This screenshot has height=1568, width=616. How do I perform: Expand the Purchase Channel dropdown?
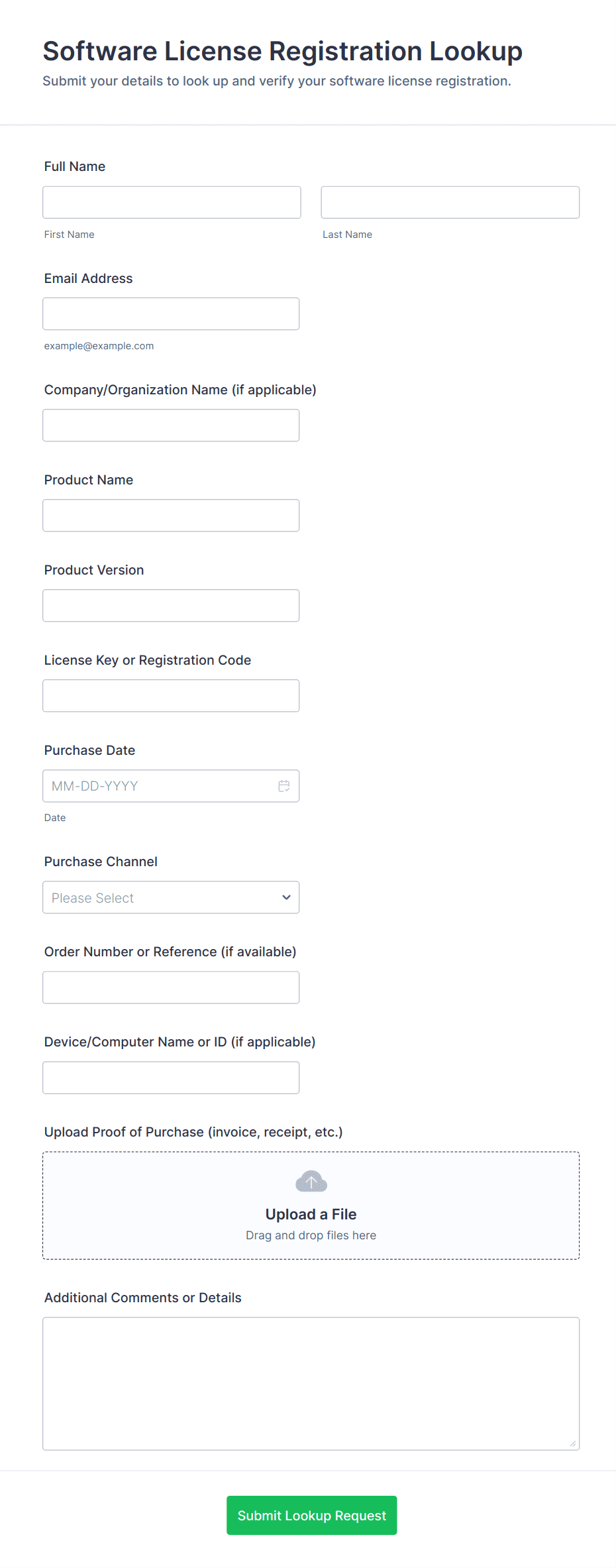170,897
